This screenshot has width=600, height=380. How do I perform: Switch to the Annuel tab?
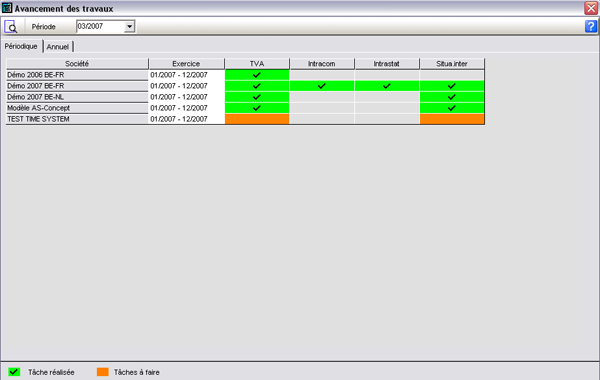tap(58, 47)
